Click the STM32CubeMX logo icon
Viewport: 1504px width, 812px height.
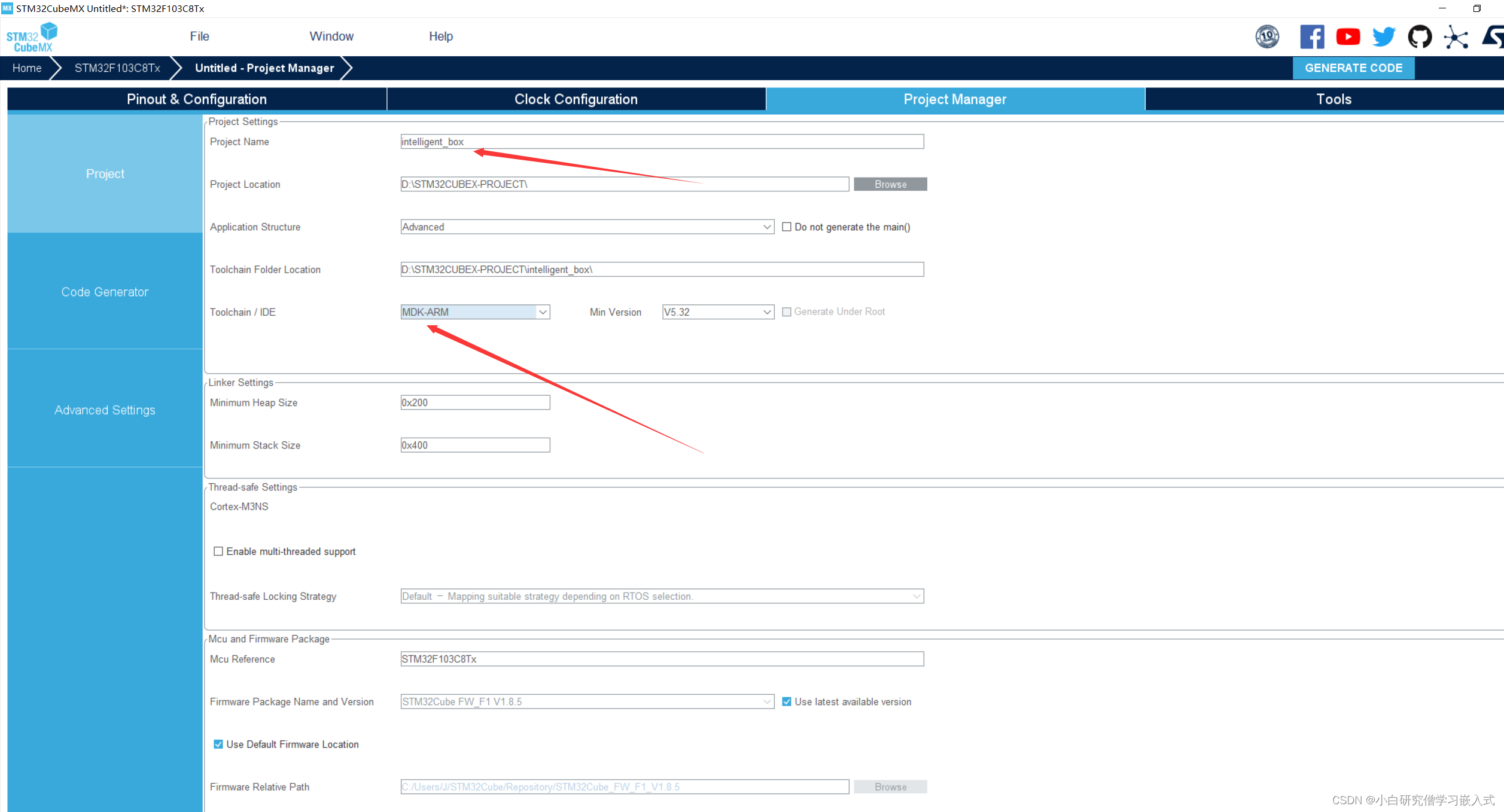tap(32, 37)
